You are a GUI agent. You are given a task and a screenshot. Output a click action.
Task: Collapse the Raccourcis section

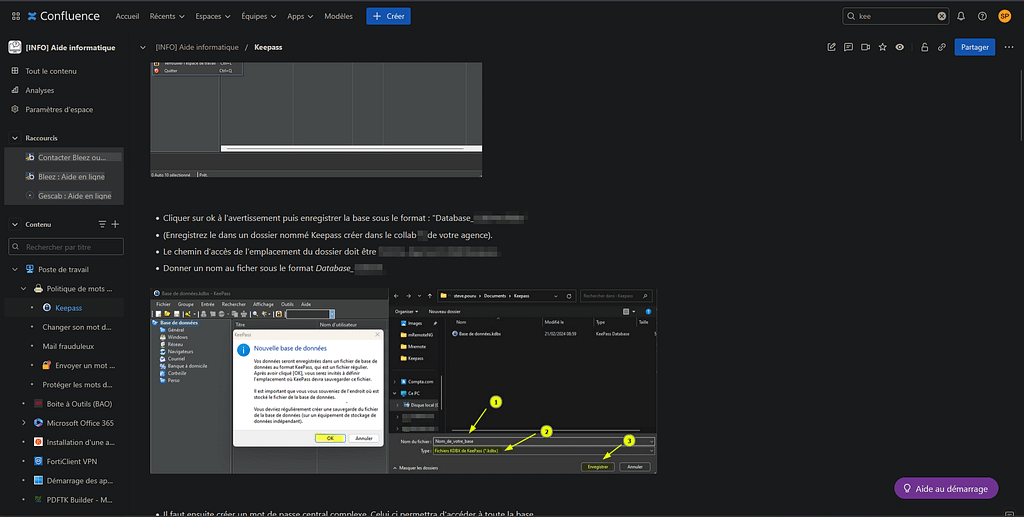click(x=15, y=138)
